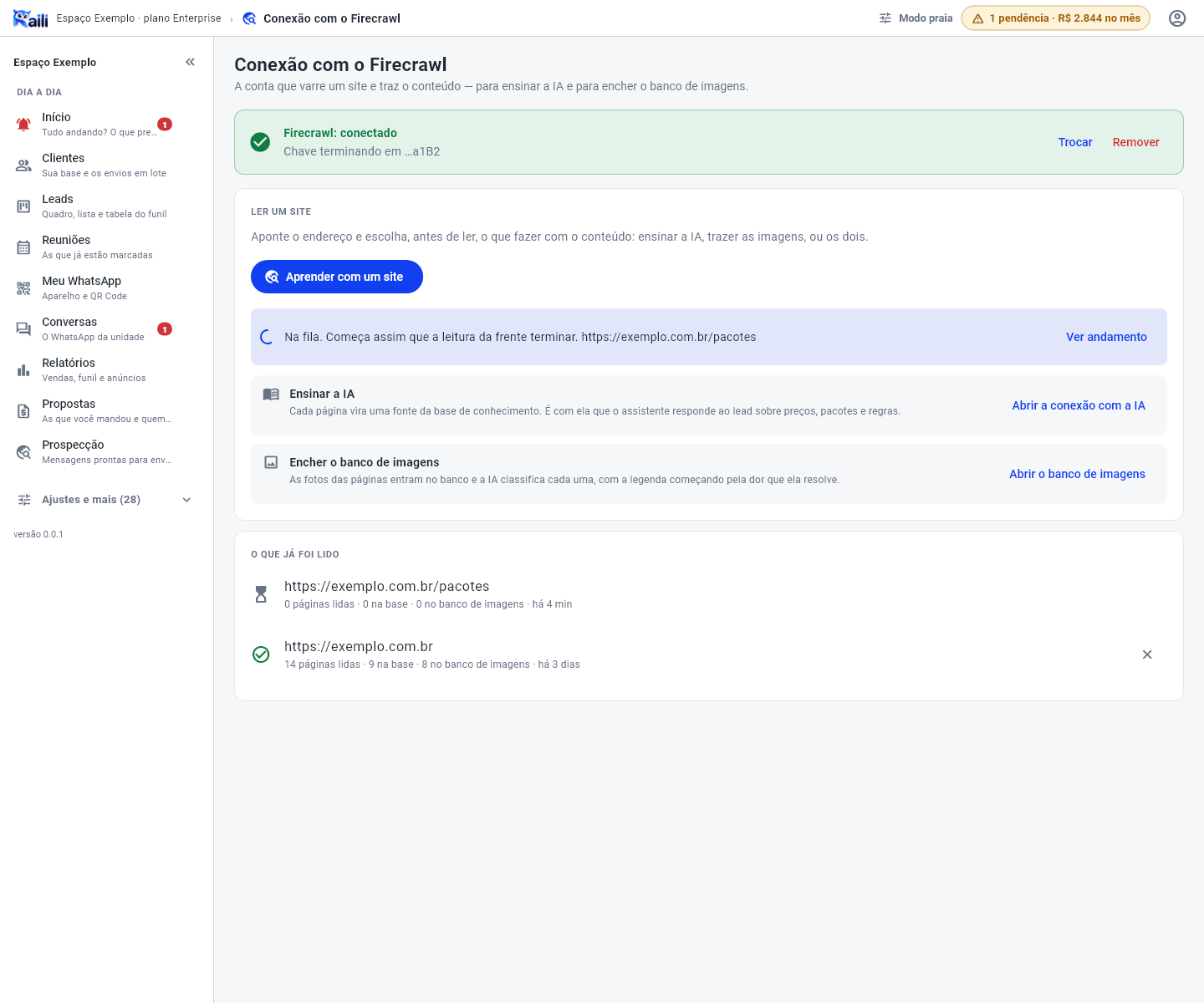This screenshot has width=1204, height=1003.
Task: Click Trocar to change the Firecrawl key
Action: (1075, 142)
